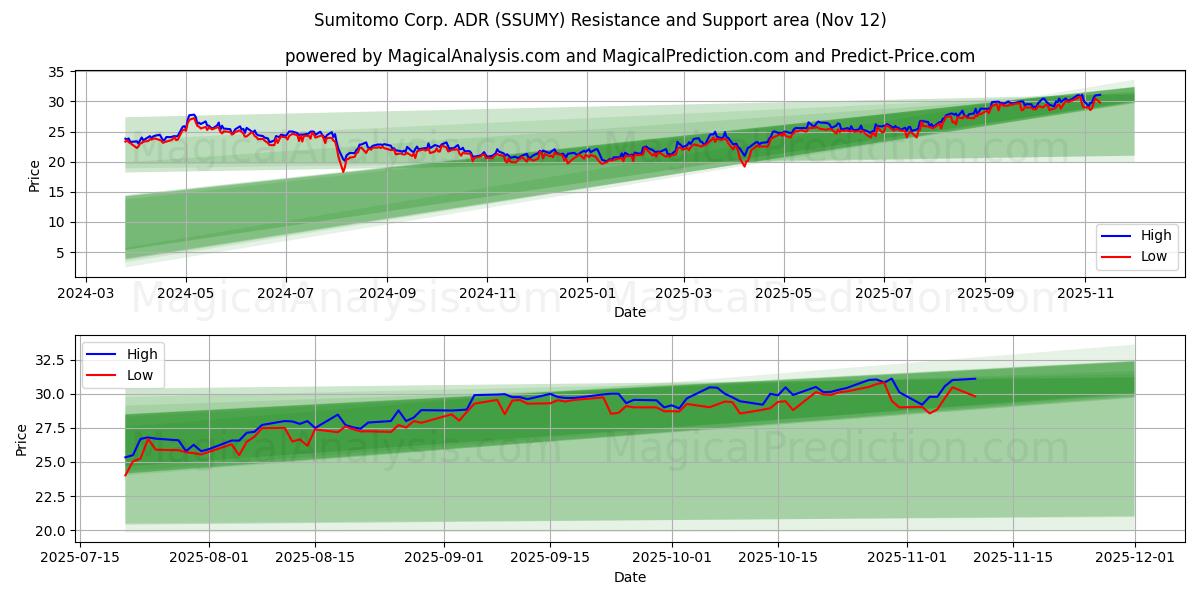Toggle the Low entry in bottom legend
1200x600 pixels.
(x=139, y=374)
